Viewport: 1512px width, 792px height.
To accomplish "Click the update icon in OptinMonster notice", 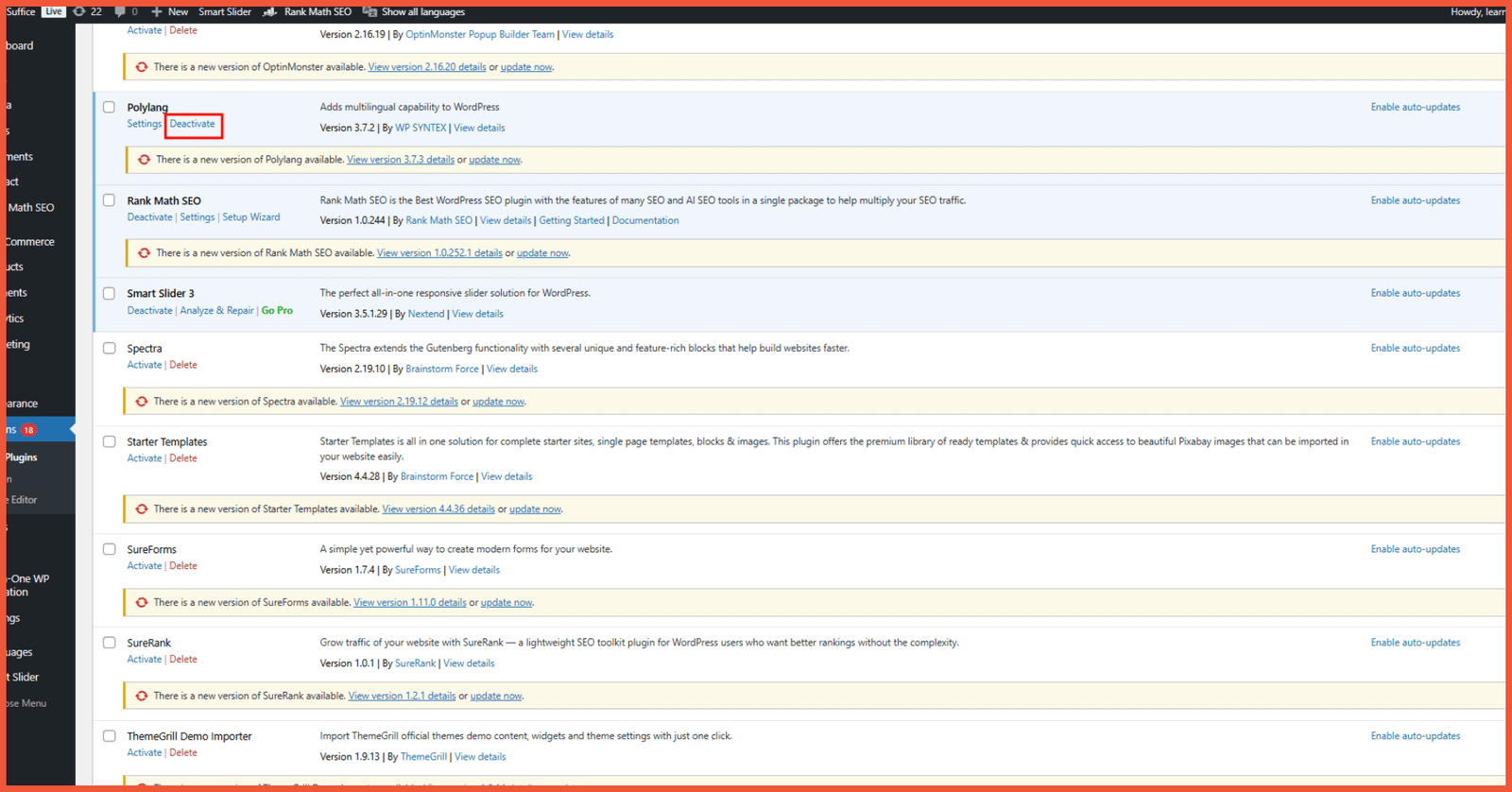I will (x=142, y=67).
